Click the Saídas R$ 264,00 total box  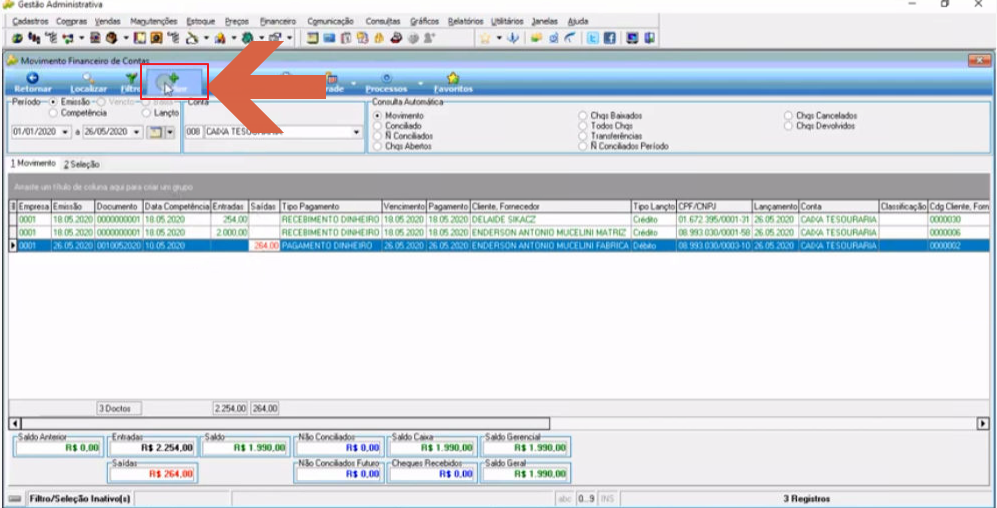(x=153, y=473)
